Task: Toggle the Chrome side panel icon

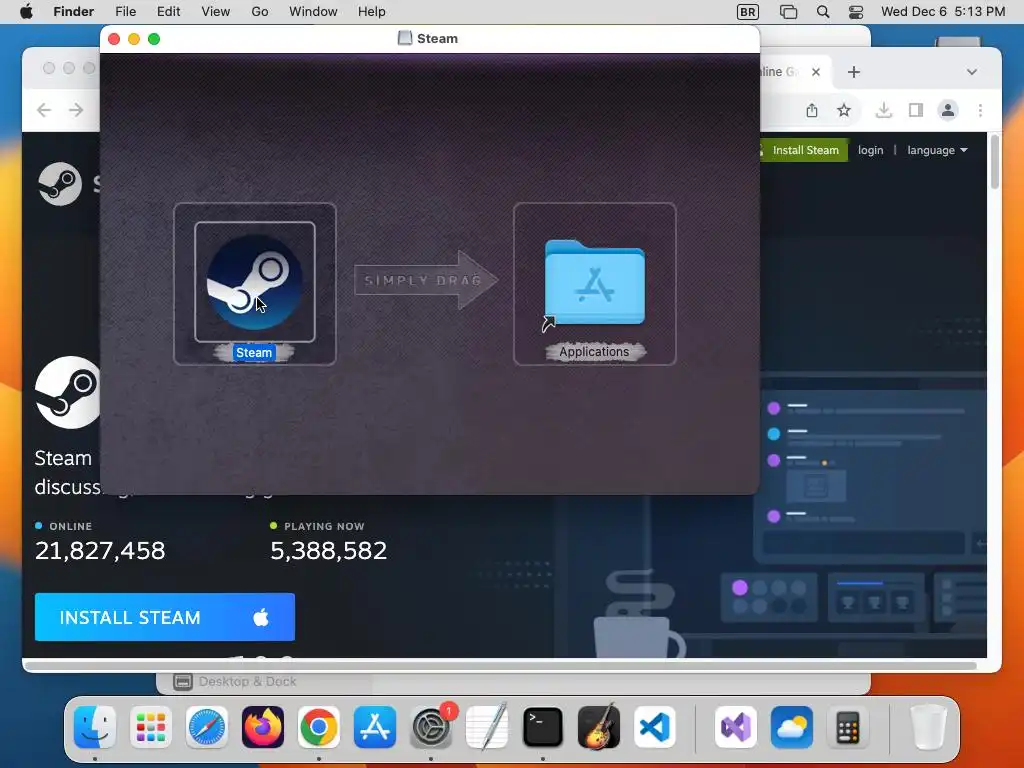Action: click(916, 110)
